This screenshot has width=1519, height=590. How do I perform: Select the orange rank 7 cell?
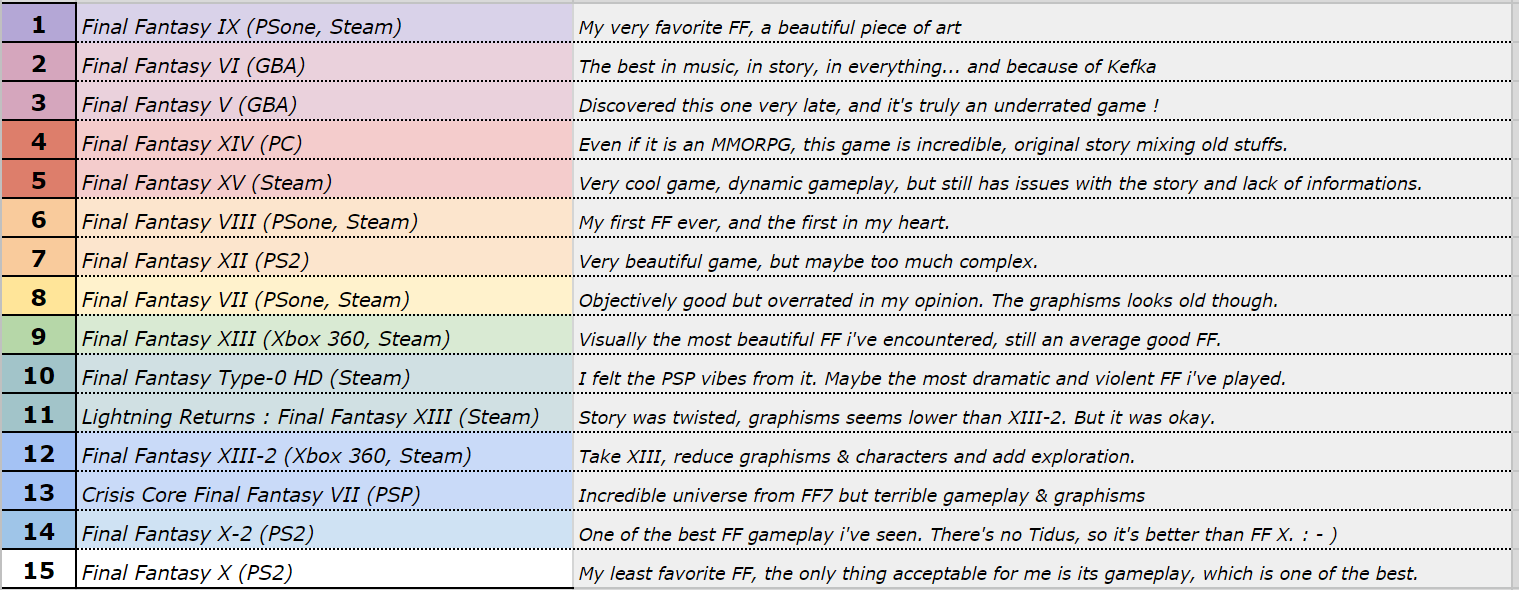coord(38,259)
